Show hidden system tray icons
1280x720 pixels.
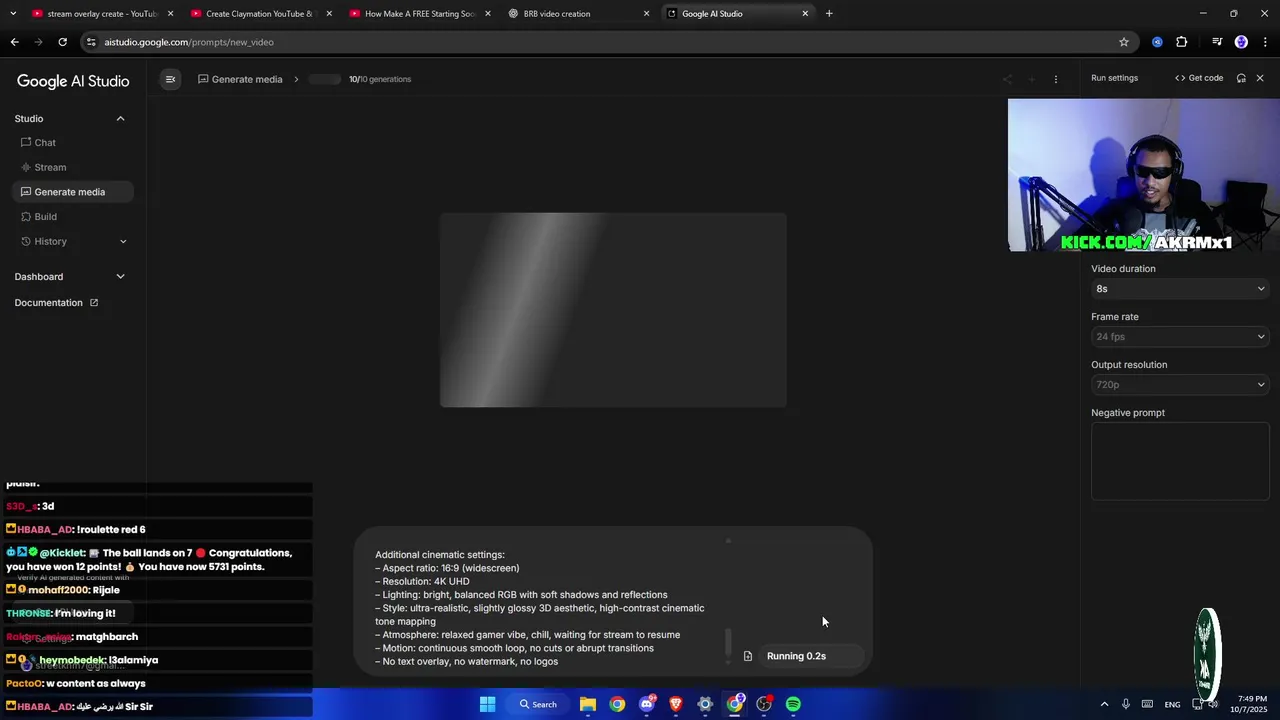tap(1104, 704)
